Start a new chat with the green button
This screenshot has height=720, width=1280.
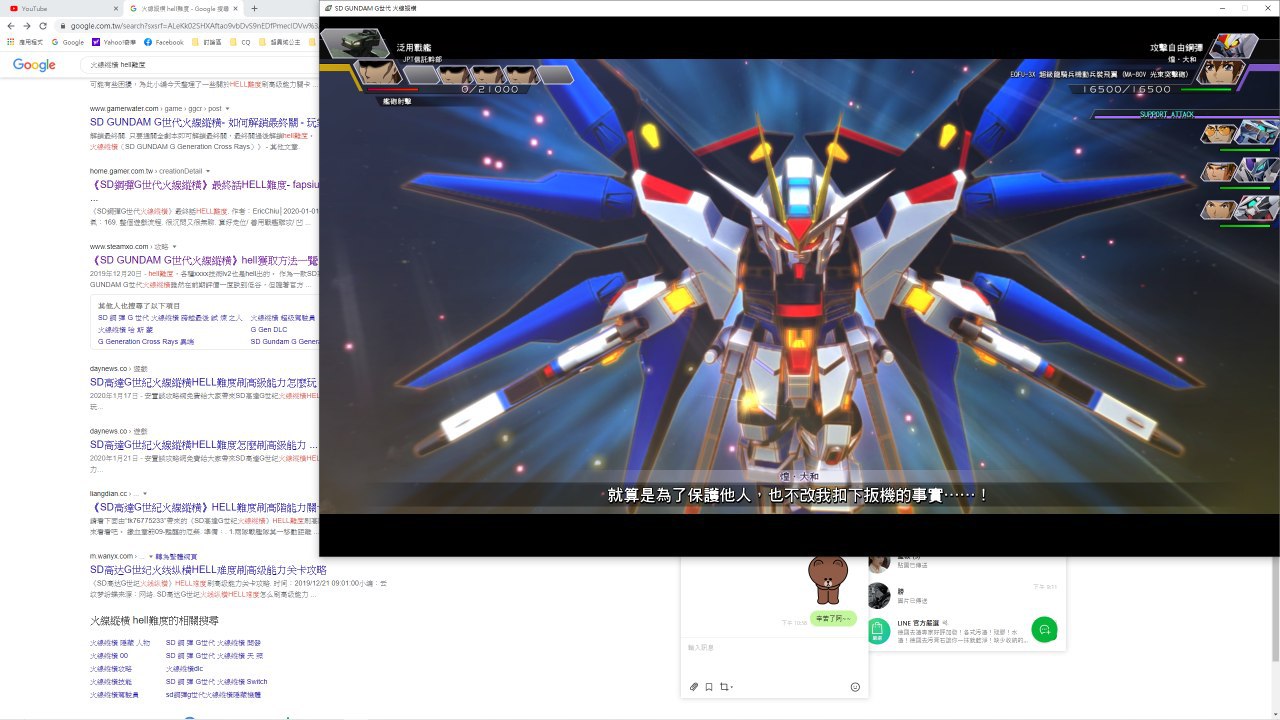[x=1044, y=629]
